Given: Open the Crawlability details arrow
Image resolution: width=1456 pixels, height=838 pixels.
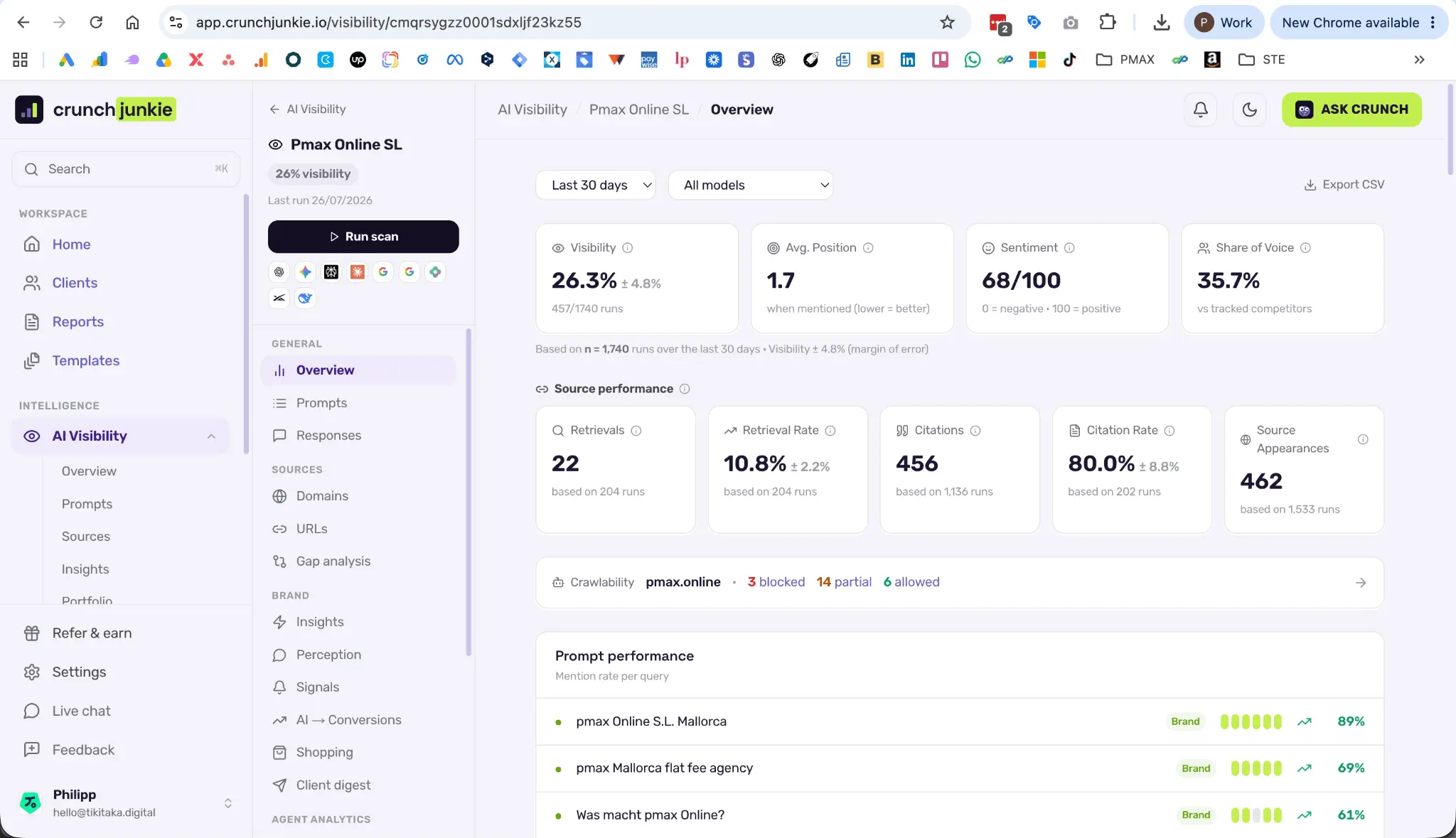Looking at the screenshot, I should 1361,583.
